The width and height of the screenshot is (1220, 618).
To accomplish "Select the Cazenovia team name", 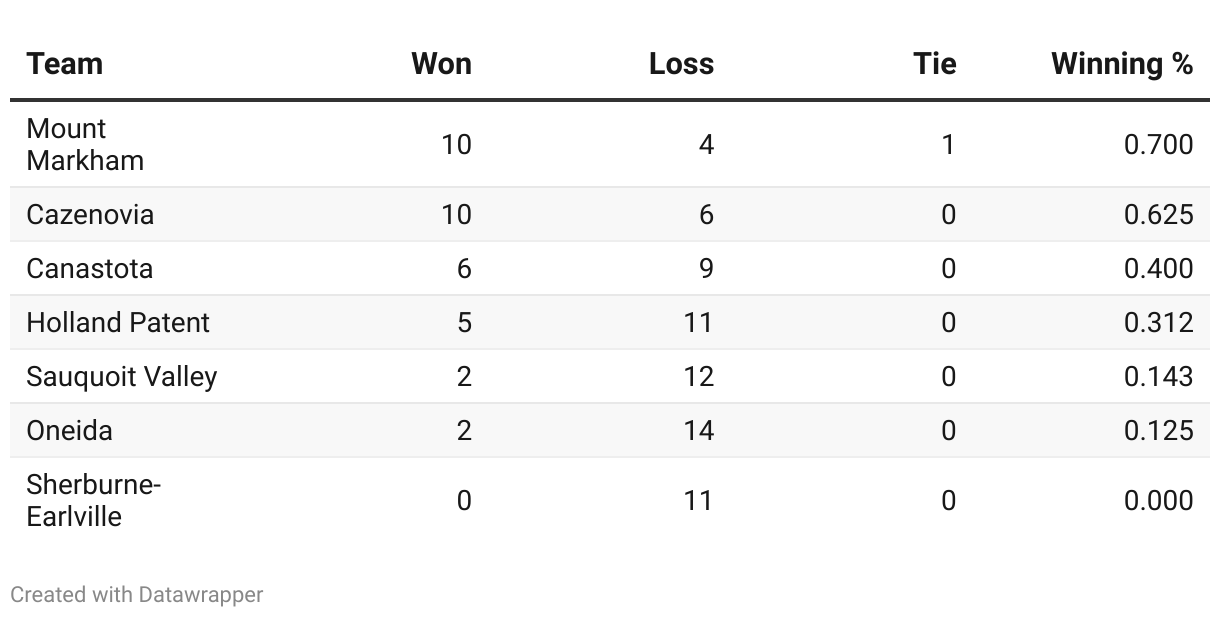I will (x=90, y=215).
